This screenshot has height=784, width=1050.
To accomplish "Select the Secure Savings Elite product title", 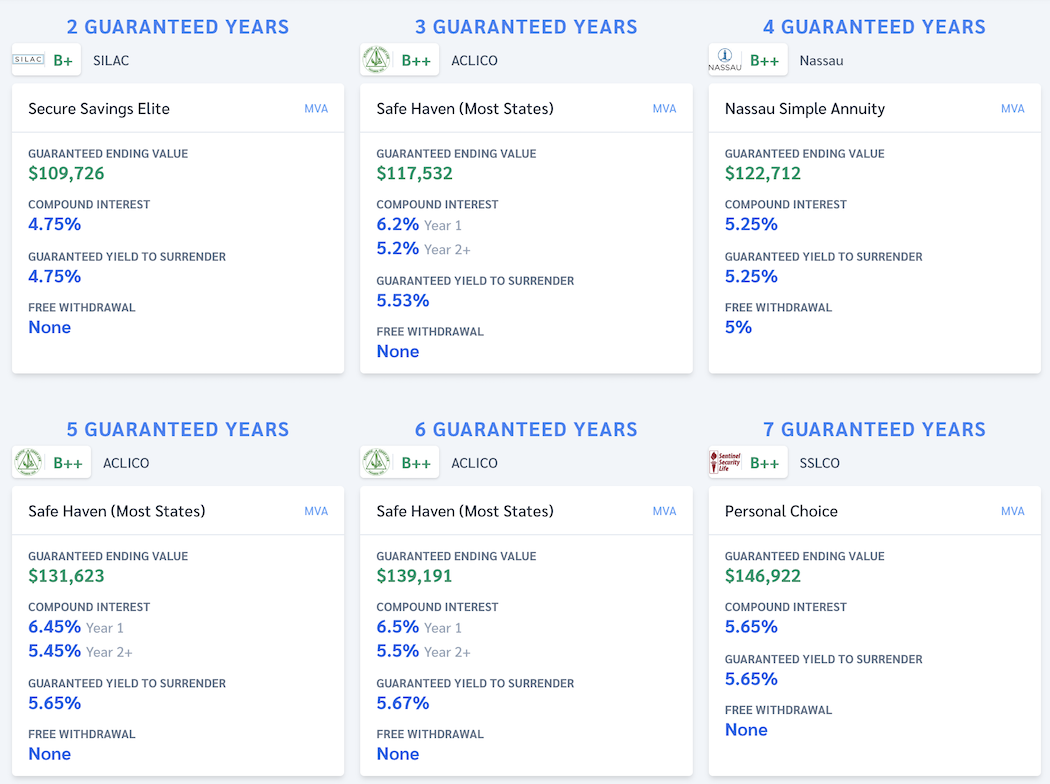I will click(x=99, y=109).
